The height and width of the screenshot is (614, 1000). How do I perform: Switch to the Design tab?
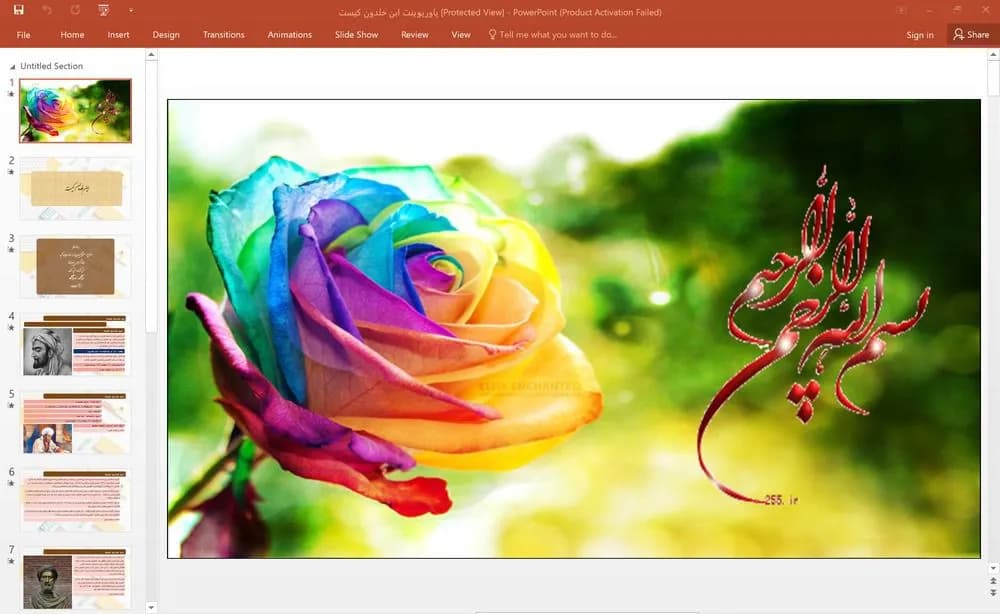(166, 34)
